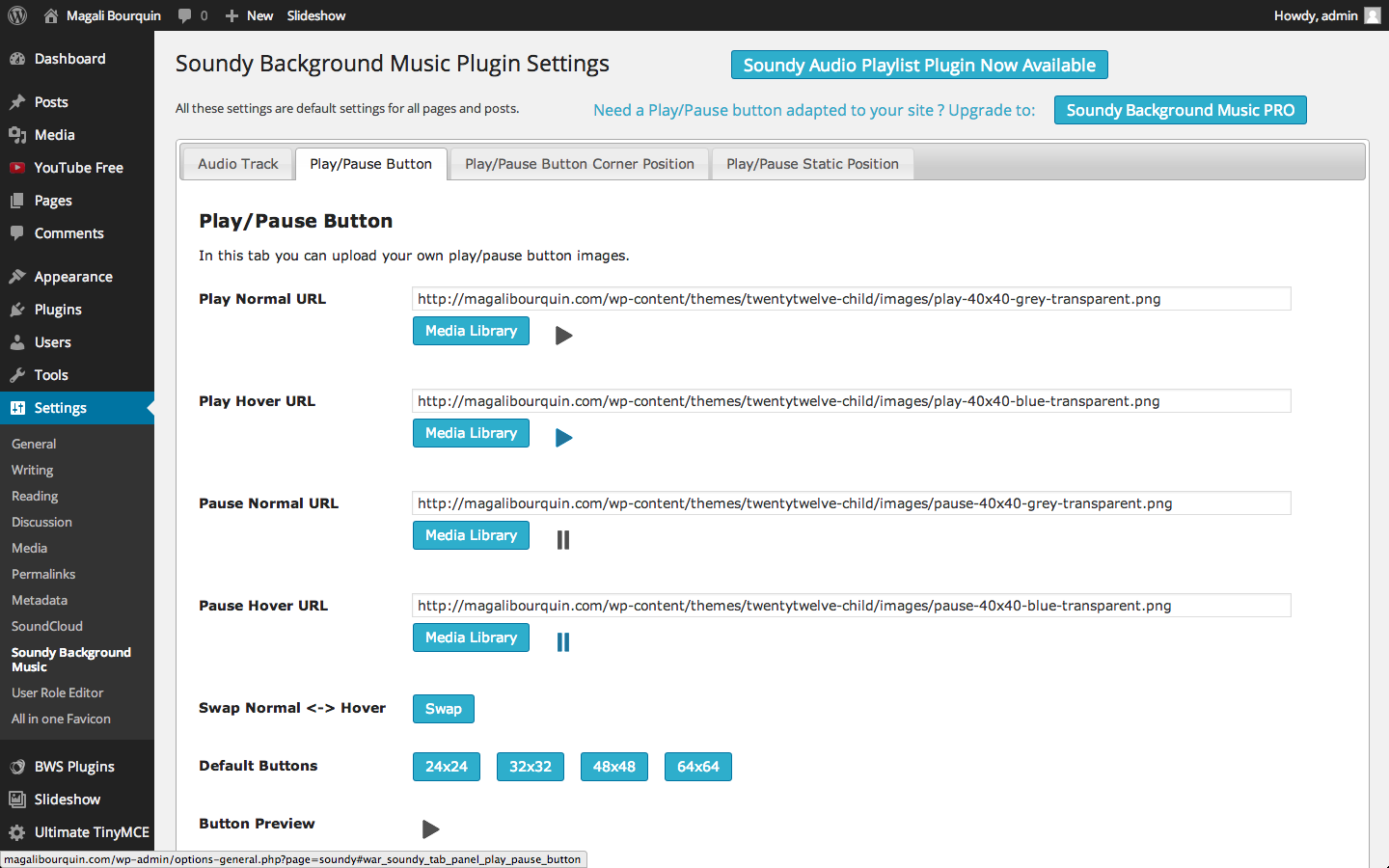This screenshot has width=1389, height=868.
Task: Open Metadata settings submenu
Action: click(x=40, y=600)
